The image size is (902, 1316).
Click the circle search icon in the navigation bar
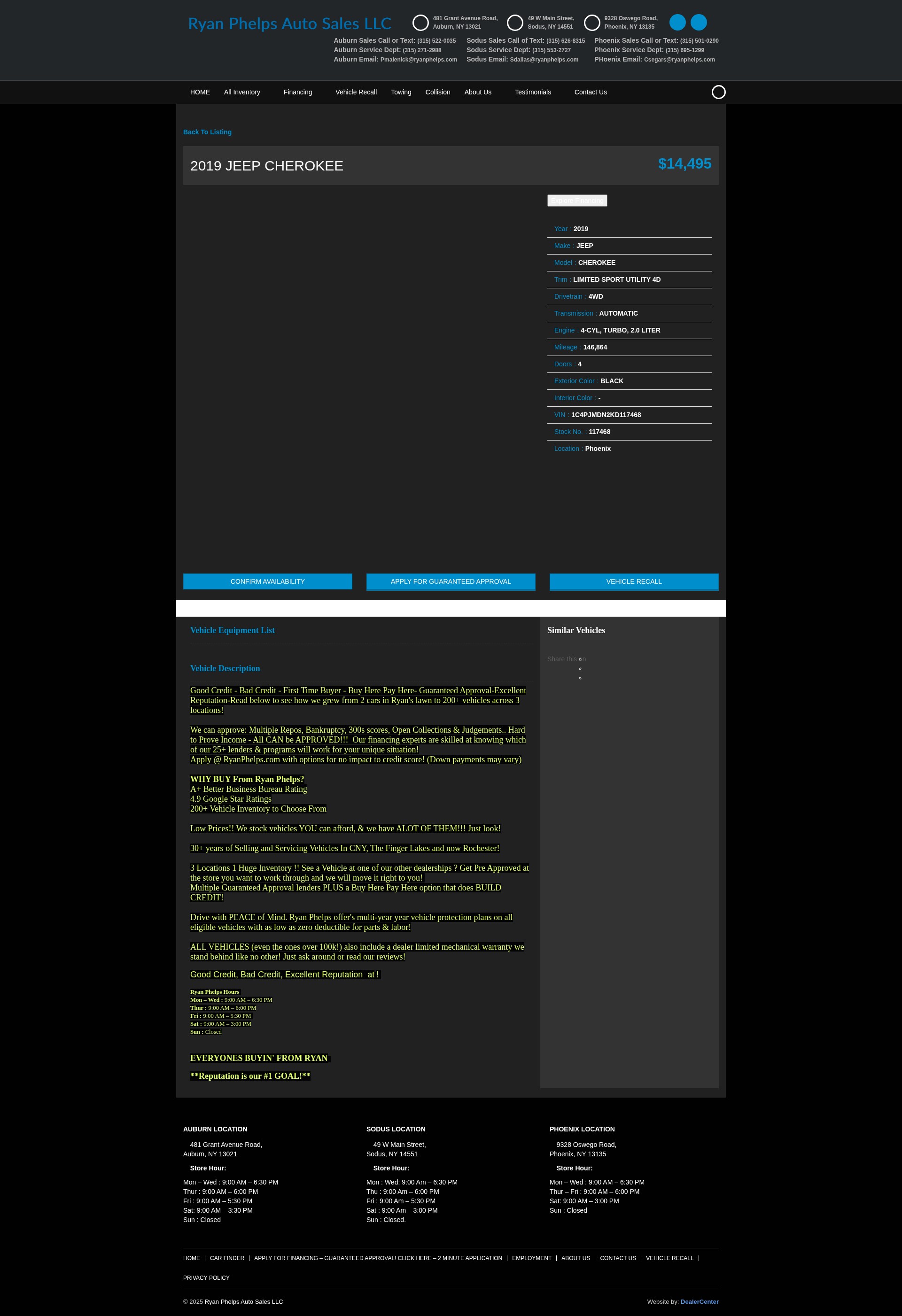[x=718, y=93]
